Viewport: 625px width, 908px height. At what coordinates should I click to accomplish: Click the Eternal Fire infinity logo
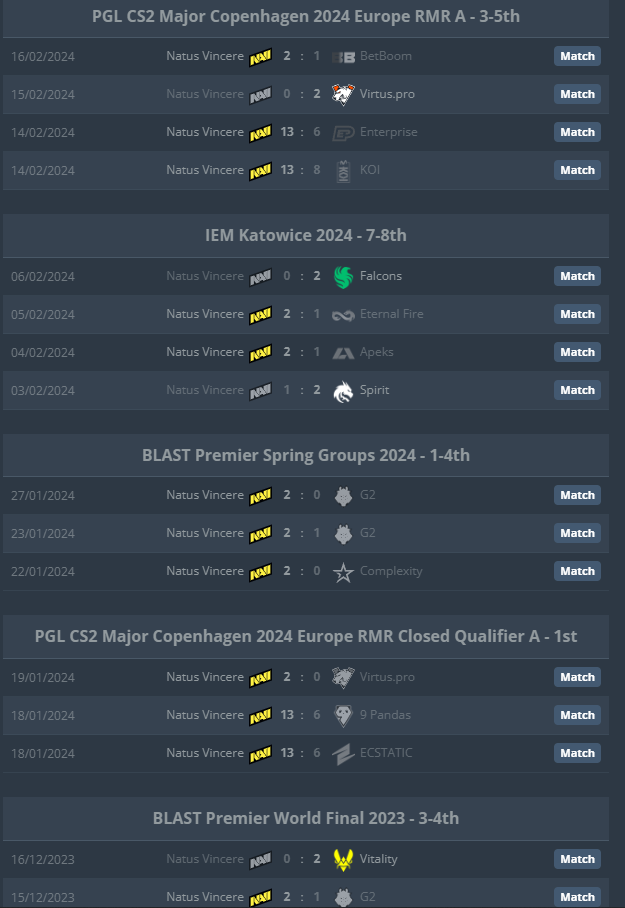(343, 315)
